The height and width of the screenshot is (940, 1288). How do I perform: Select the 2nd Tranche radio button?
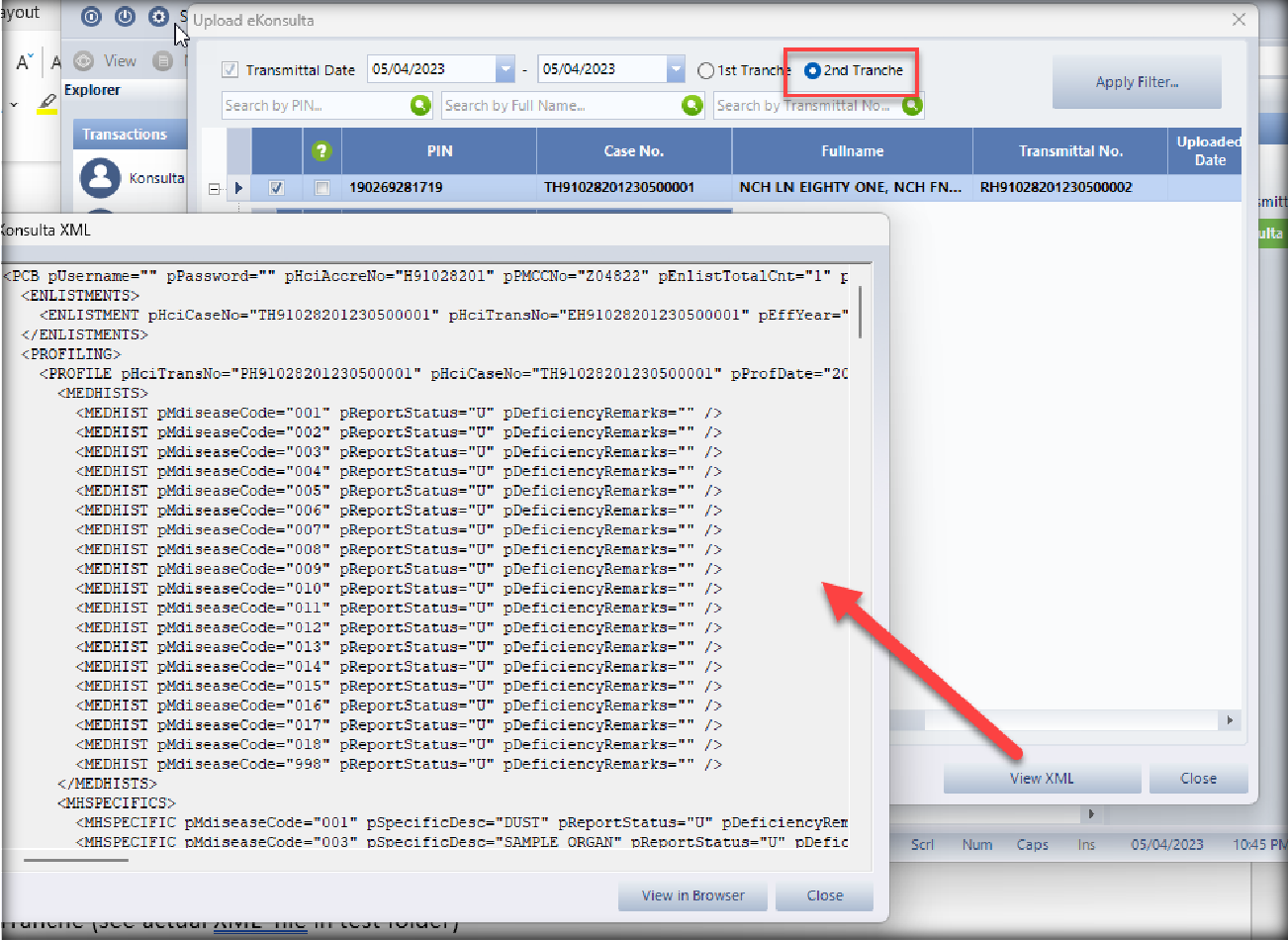coord(812,70)
